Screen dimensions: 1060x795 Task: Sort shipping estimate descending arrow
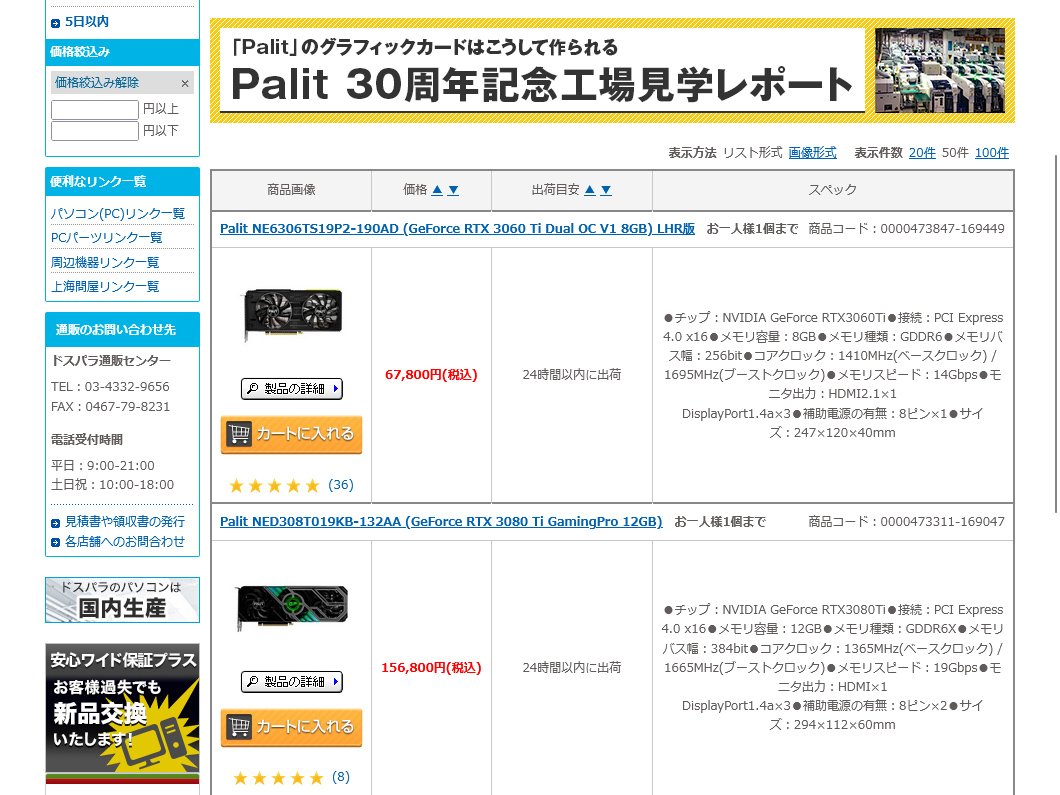click(x=606, y=190)
